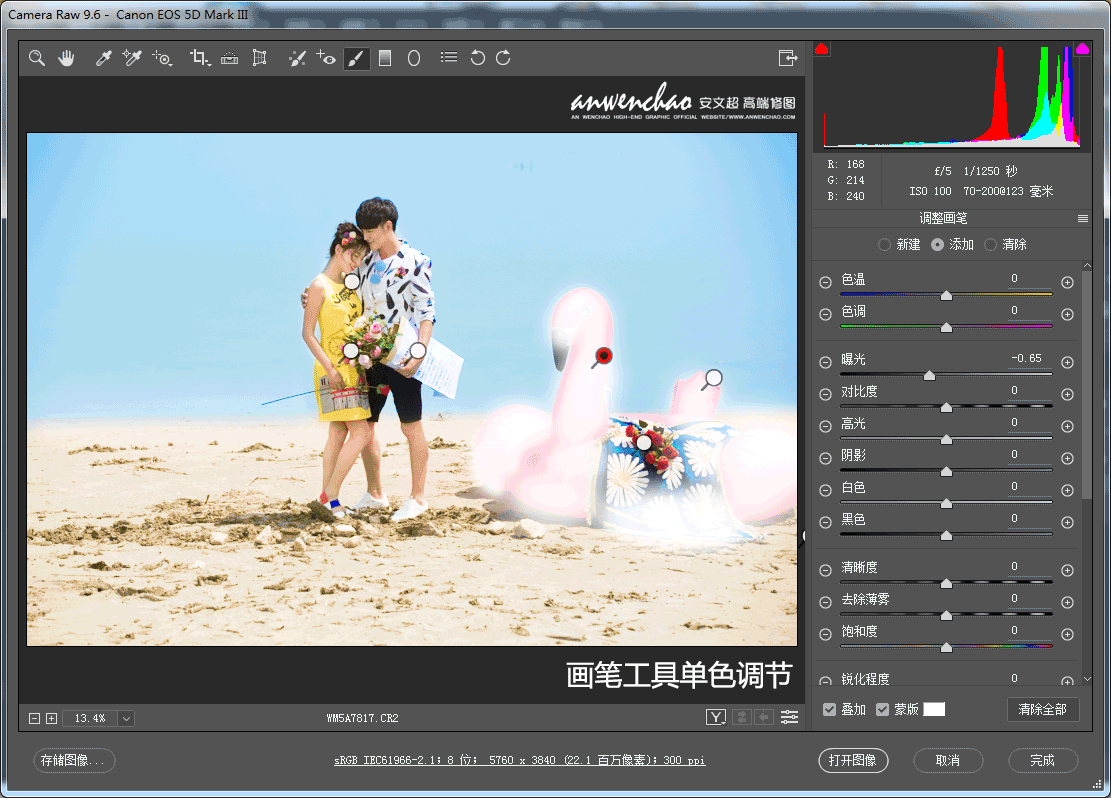Screen dimensions: 1111x798
Task: Click the 饱和度 slider handle
Action: pos(946,647)
